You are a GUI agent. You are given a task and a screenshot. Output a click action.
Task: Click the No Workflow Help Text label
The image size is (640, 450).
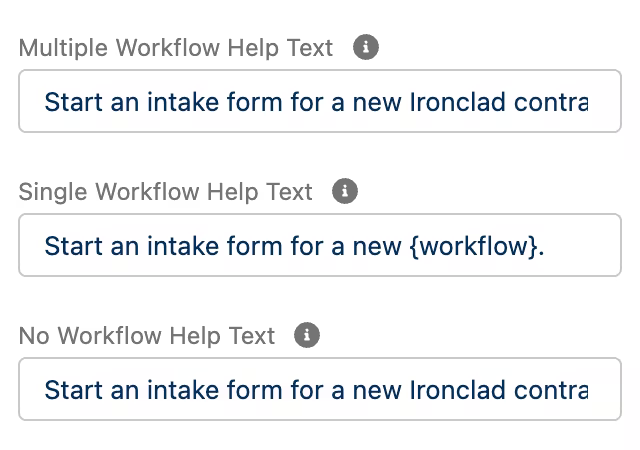pyautogui.click(x=147, y=336)
